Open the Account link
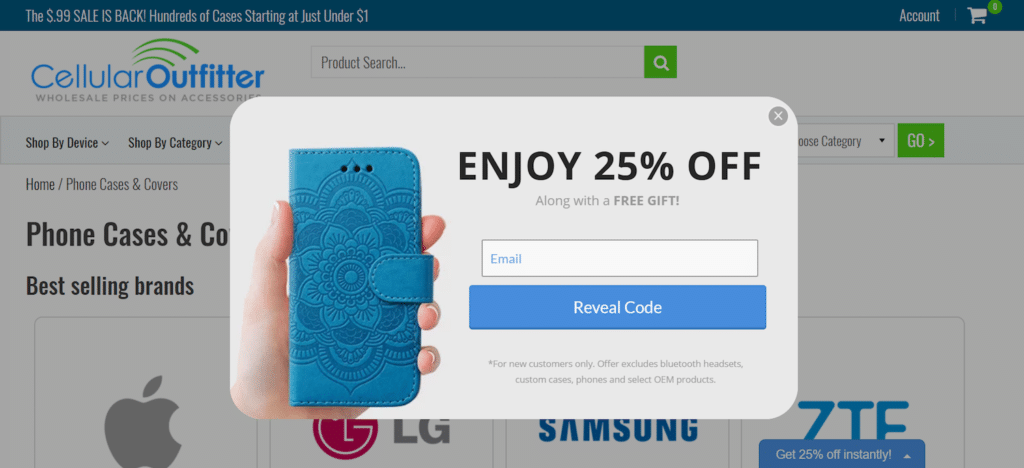 pos(919,16)
